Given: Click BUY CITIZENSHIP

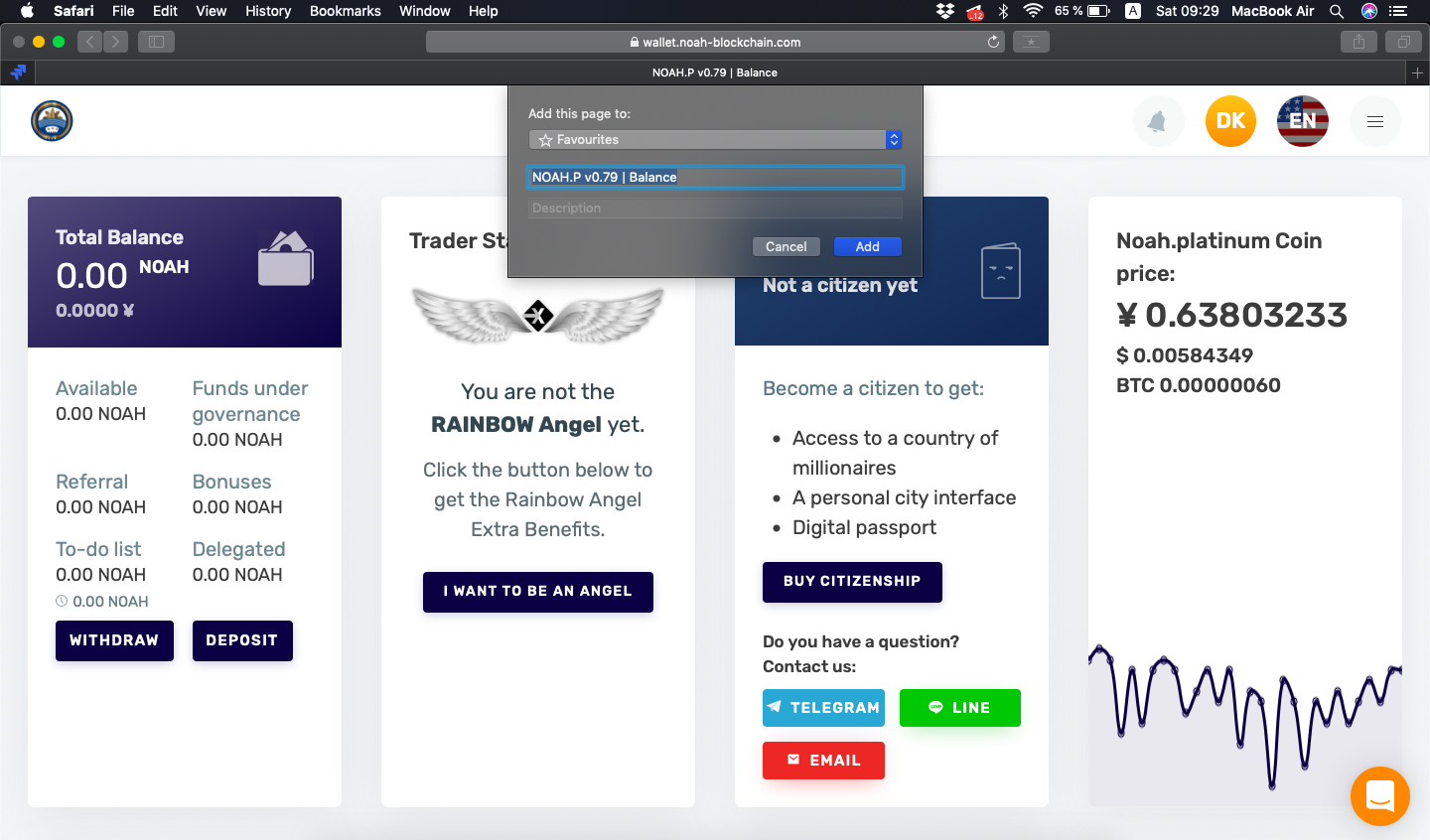Looking at the screenshot, I should 852,582.
